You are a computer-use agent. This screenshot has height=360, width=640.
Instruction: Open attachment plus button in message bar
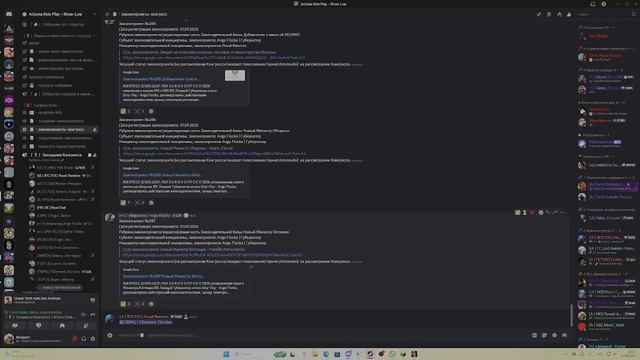point(110,335)
